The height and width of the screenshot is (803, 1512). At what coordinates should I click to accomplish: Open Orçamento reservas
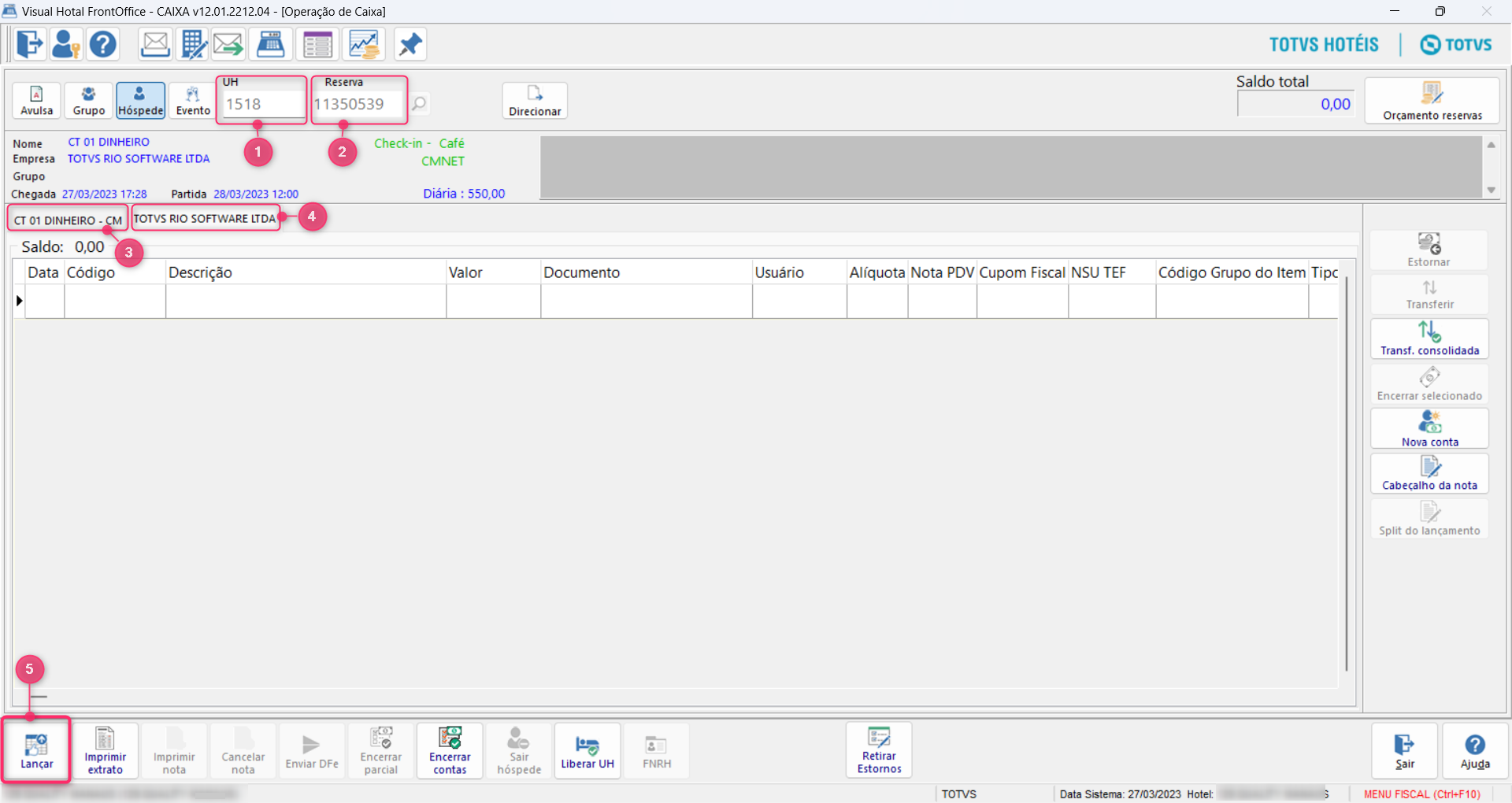[1432, 101]
